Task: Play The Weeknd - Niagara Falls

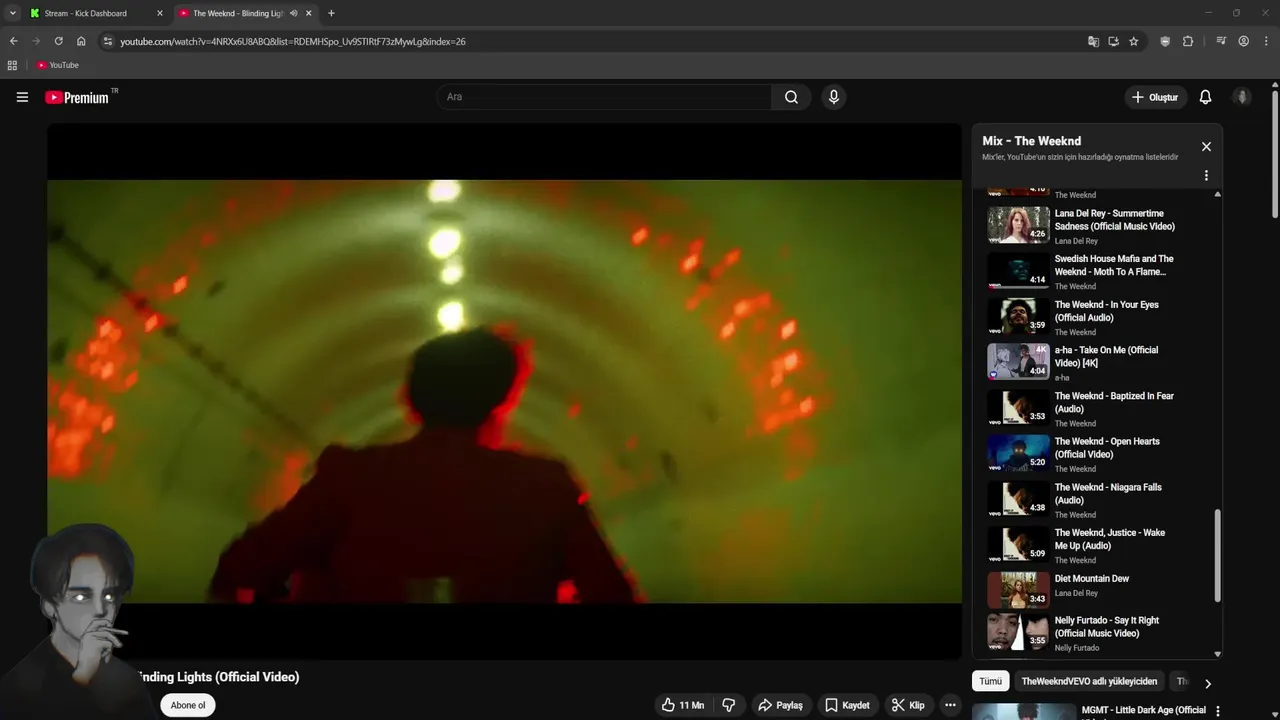Action: pyautogui.click(x=1096, y=499)
